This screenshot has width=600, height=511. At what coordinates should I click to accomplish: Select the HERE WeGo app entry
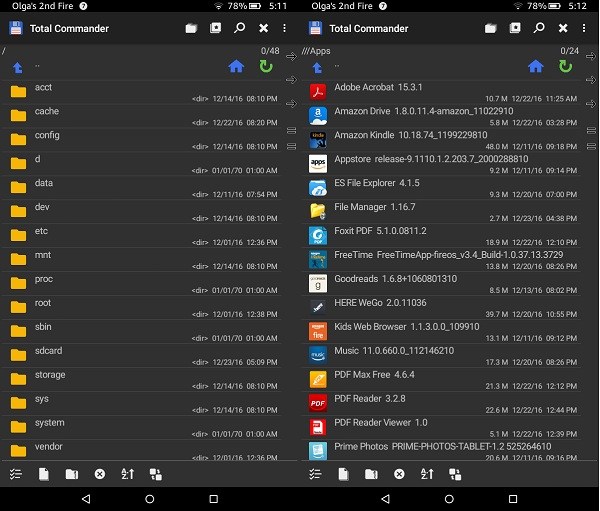point(442,308)
